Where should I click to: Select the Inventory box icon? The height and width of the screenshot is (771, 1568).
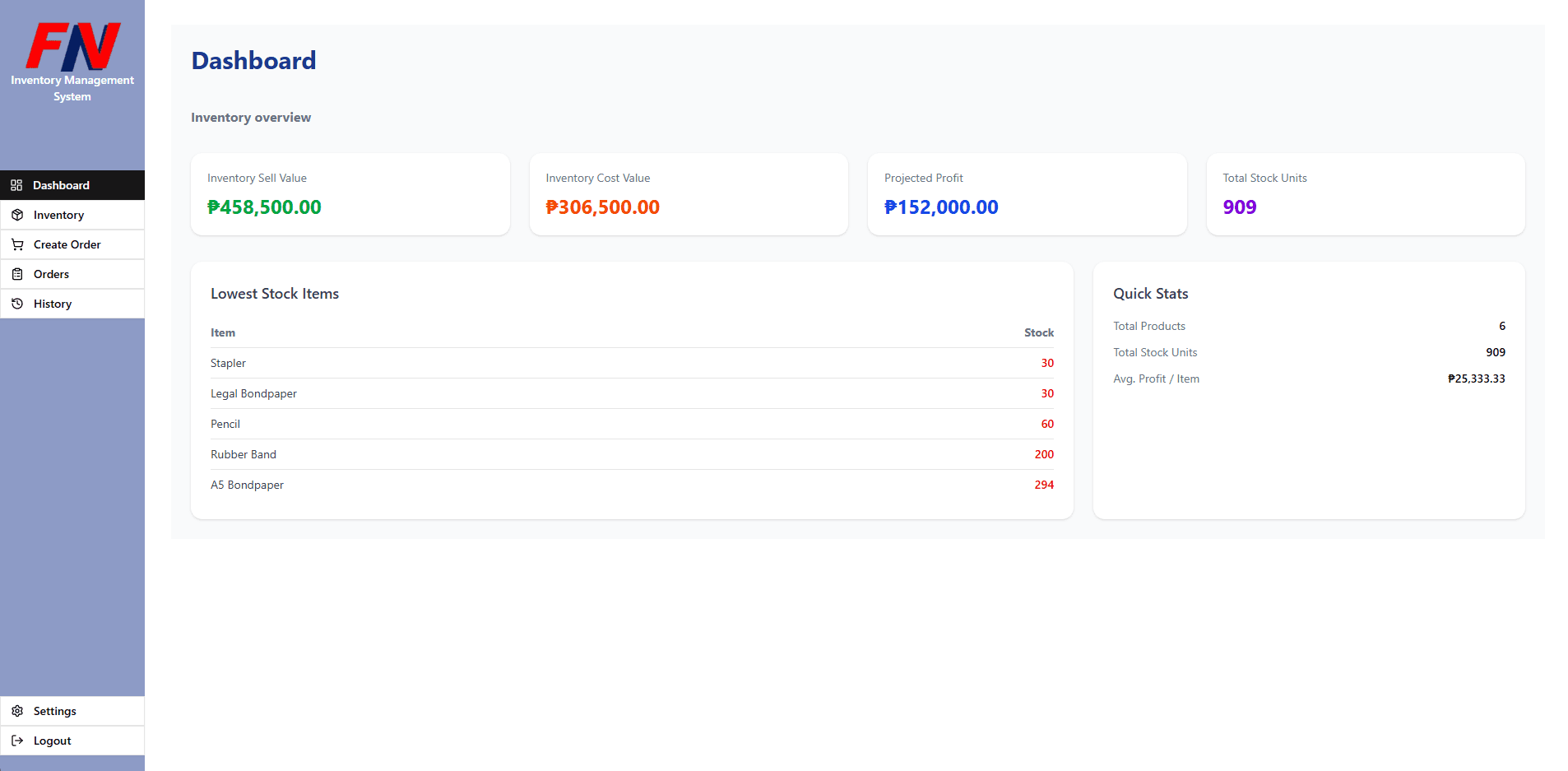pos(17,215)
